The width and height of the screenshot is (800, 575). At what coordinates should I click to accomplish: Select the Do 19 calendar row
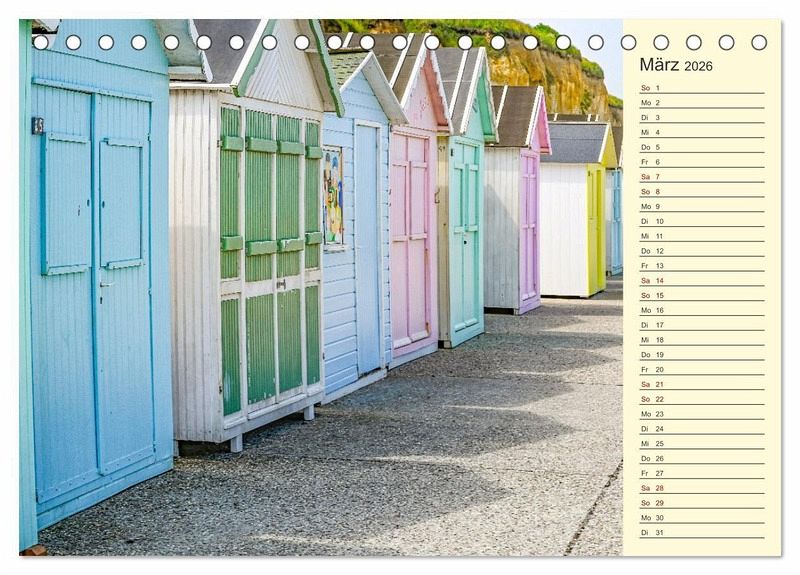[702, 354]
